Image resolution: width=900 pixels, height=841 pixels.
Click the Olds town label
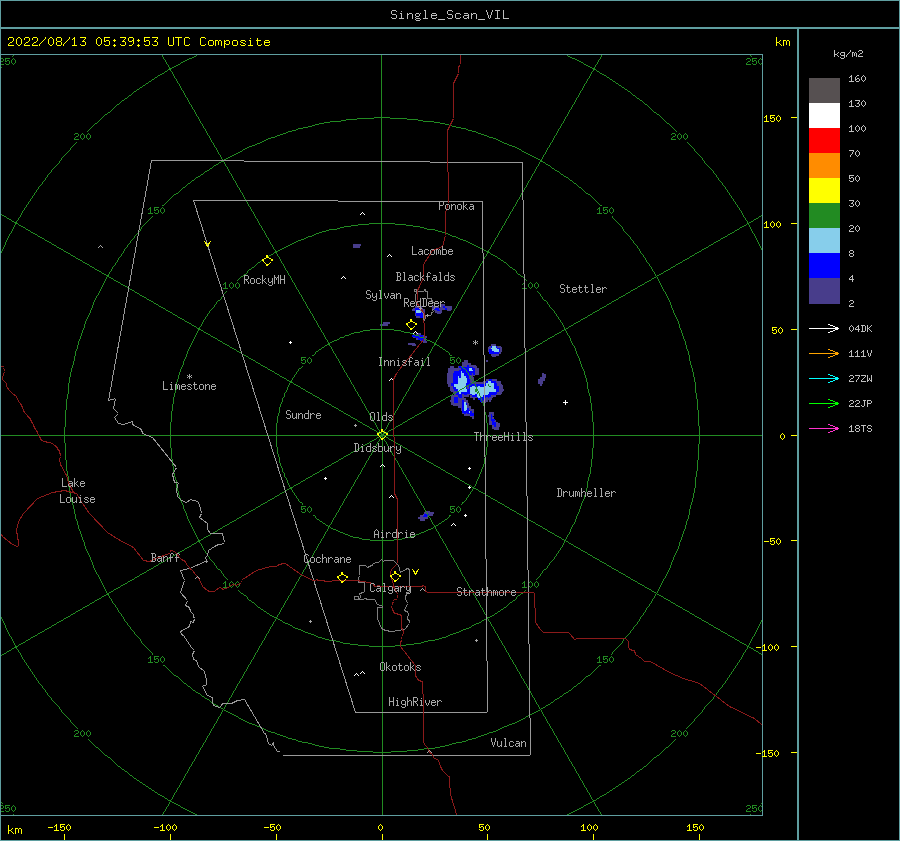click(381, 417)
